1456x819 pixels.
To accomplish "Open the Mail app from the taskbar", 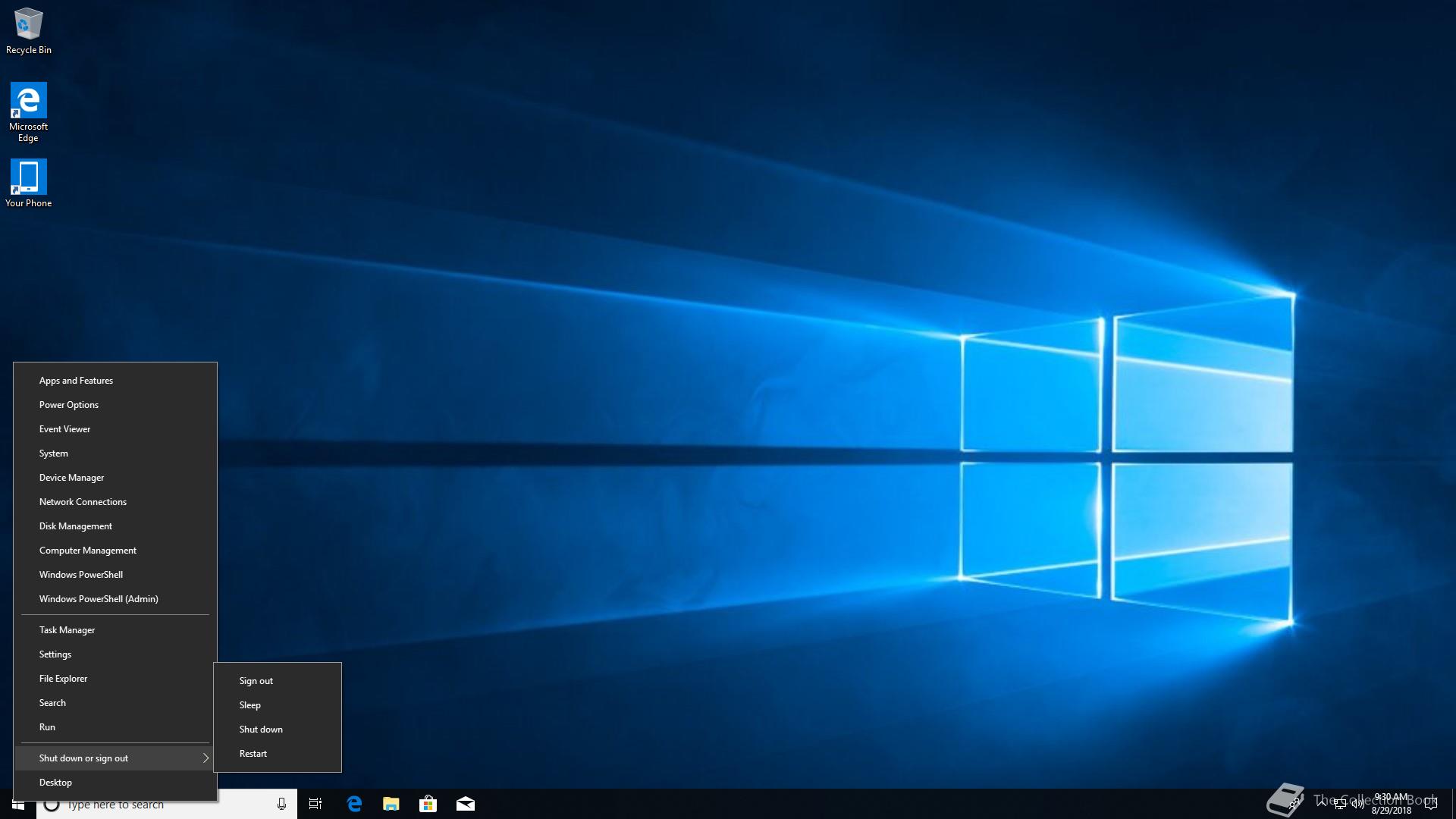I will pos(466,804).
